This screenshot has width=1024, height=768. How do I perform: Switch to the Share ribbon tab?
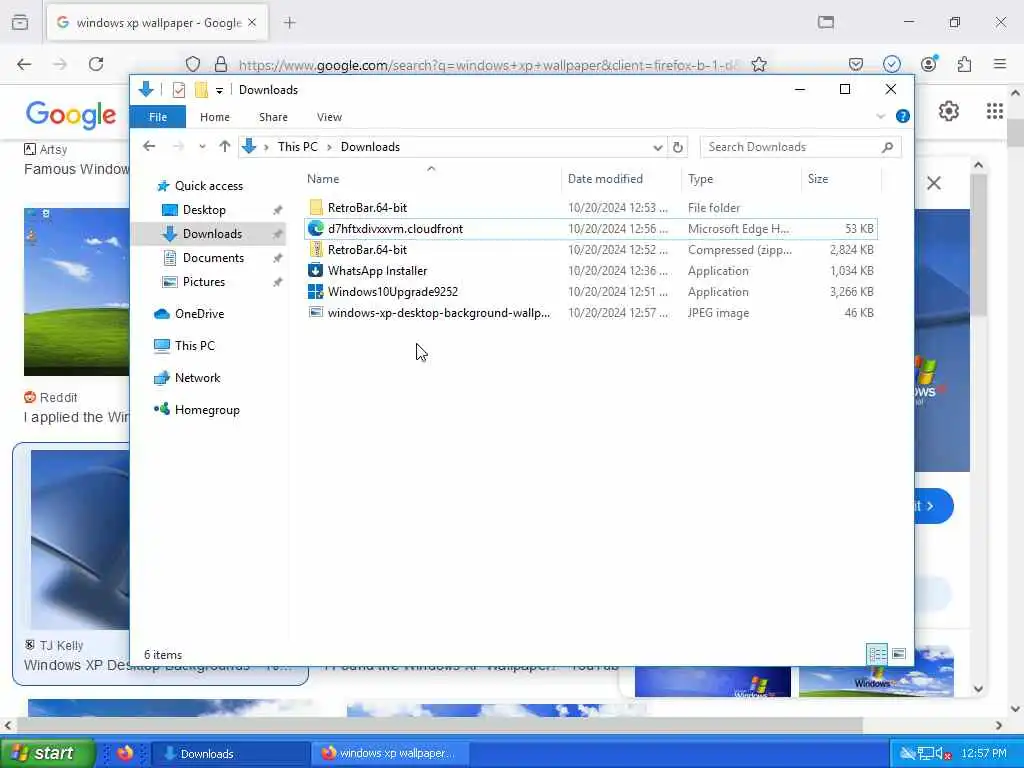(x=273, y=117)
